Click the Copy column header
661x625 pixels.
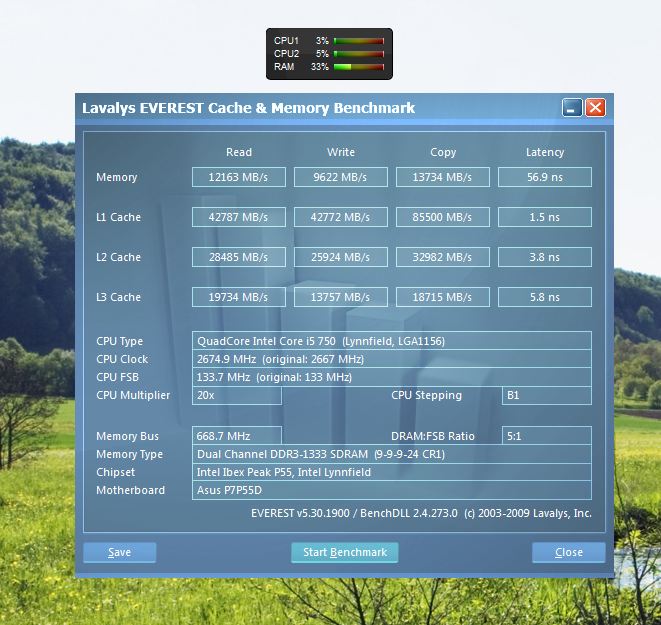pyautogui.click(x=443, y=153)
